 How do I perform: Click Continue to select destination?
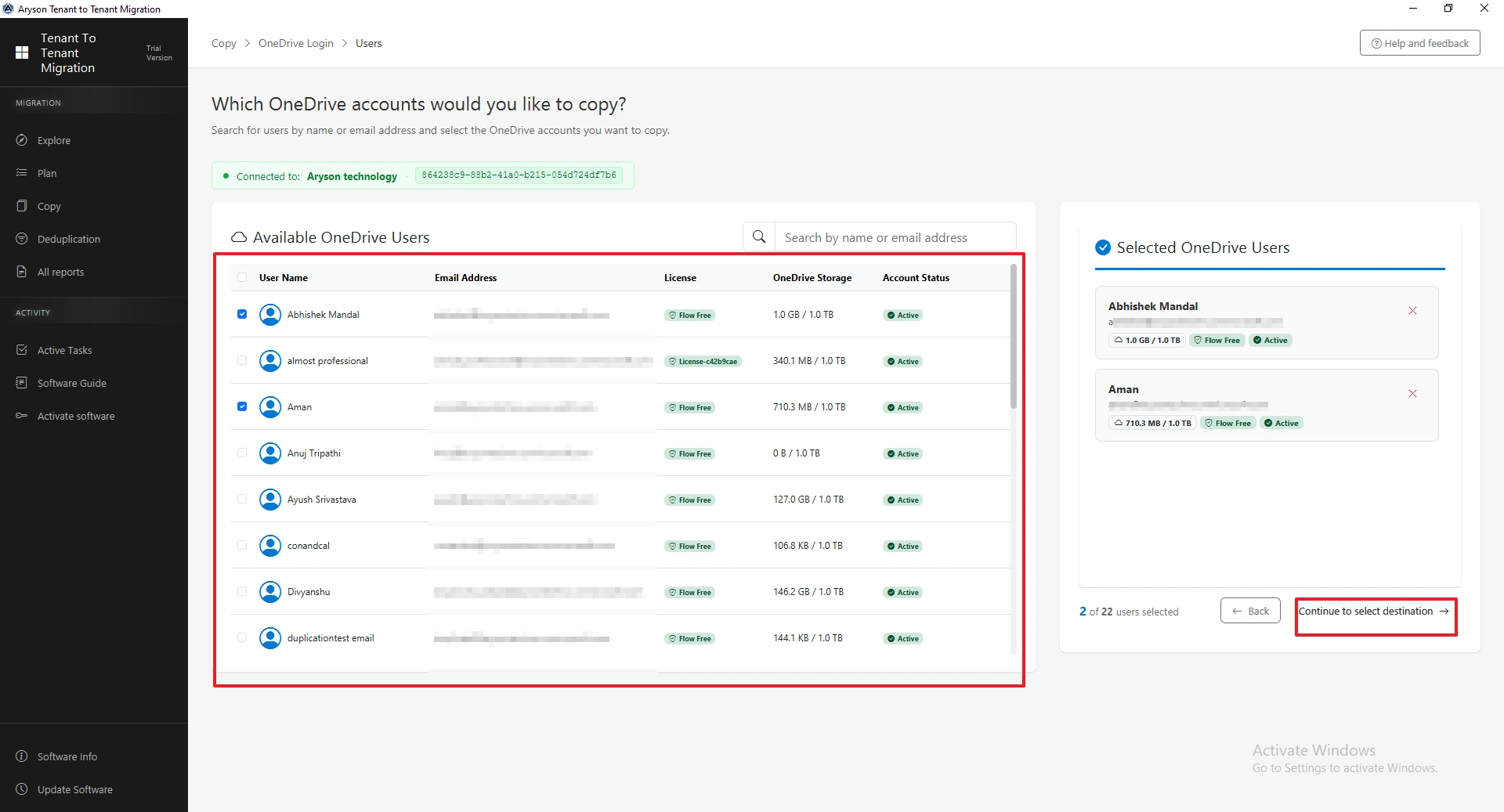click(1376, 612)
